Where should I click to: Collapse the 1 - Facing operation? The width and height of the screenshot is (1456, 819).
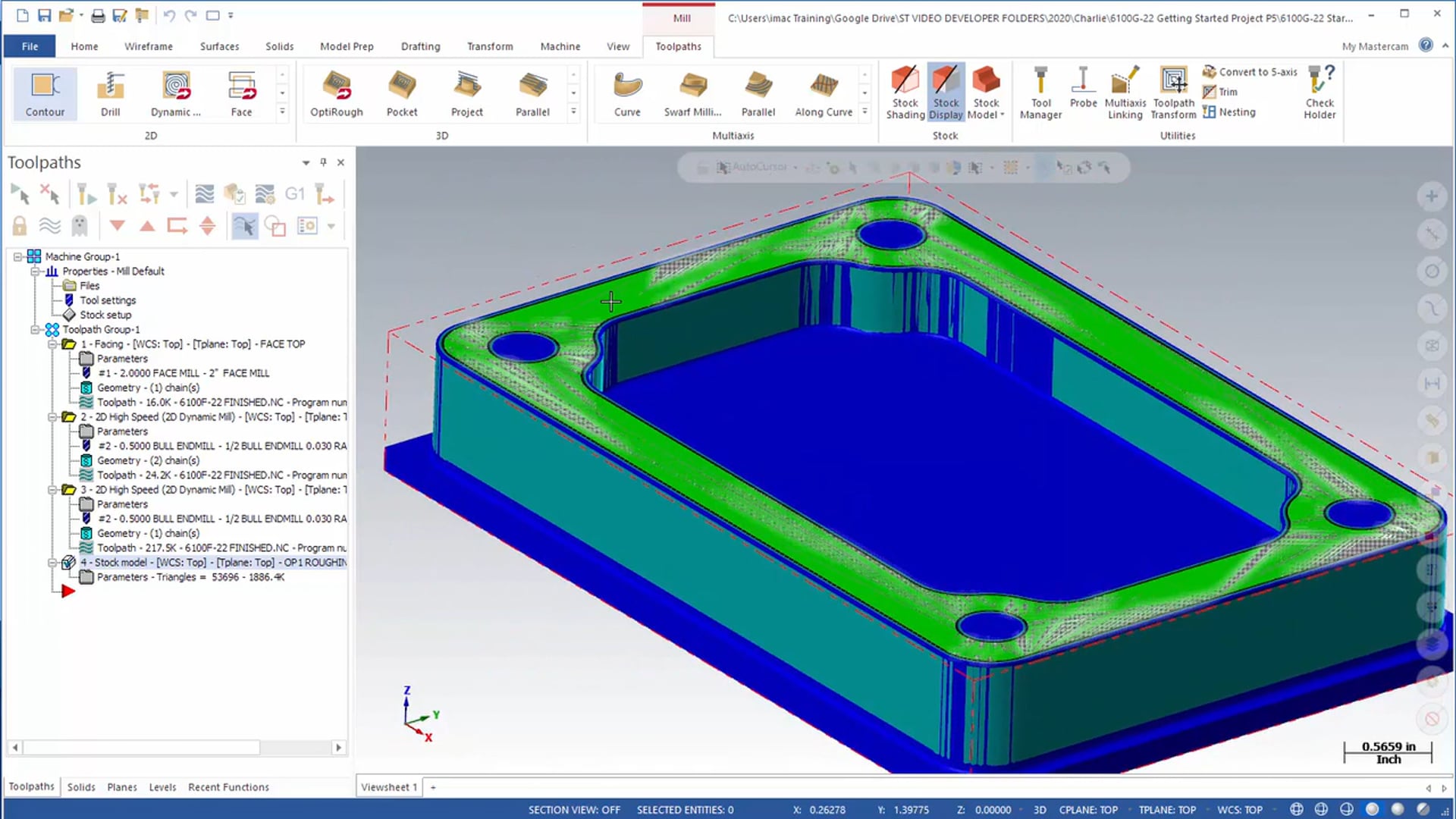52,344
